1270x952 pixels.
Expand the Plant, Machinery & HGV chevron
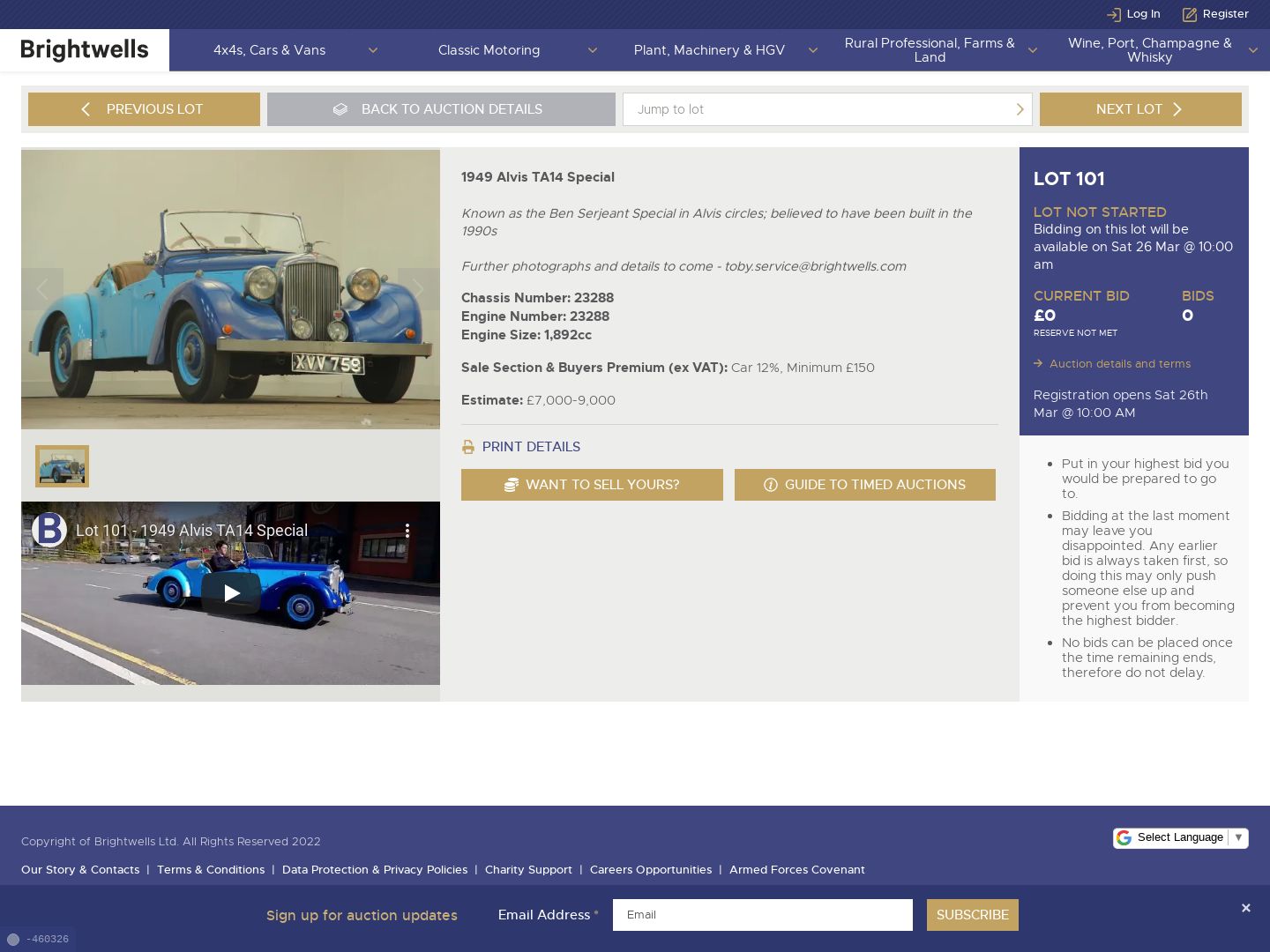click(x=813, y=50)
